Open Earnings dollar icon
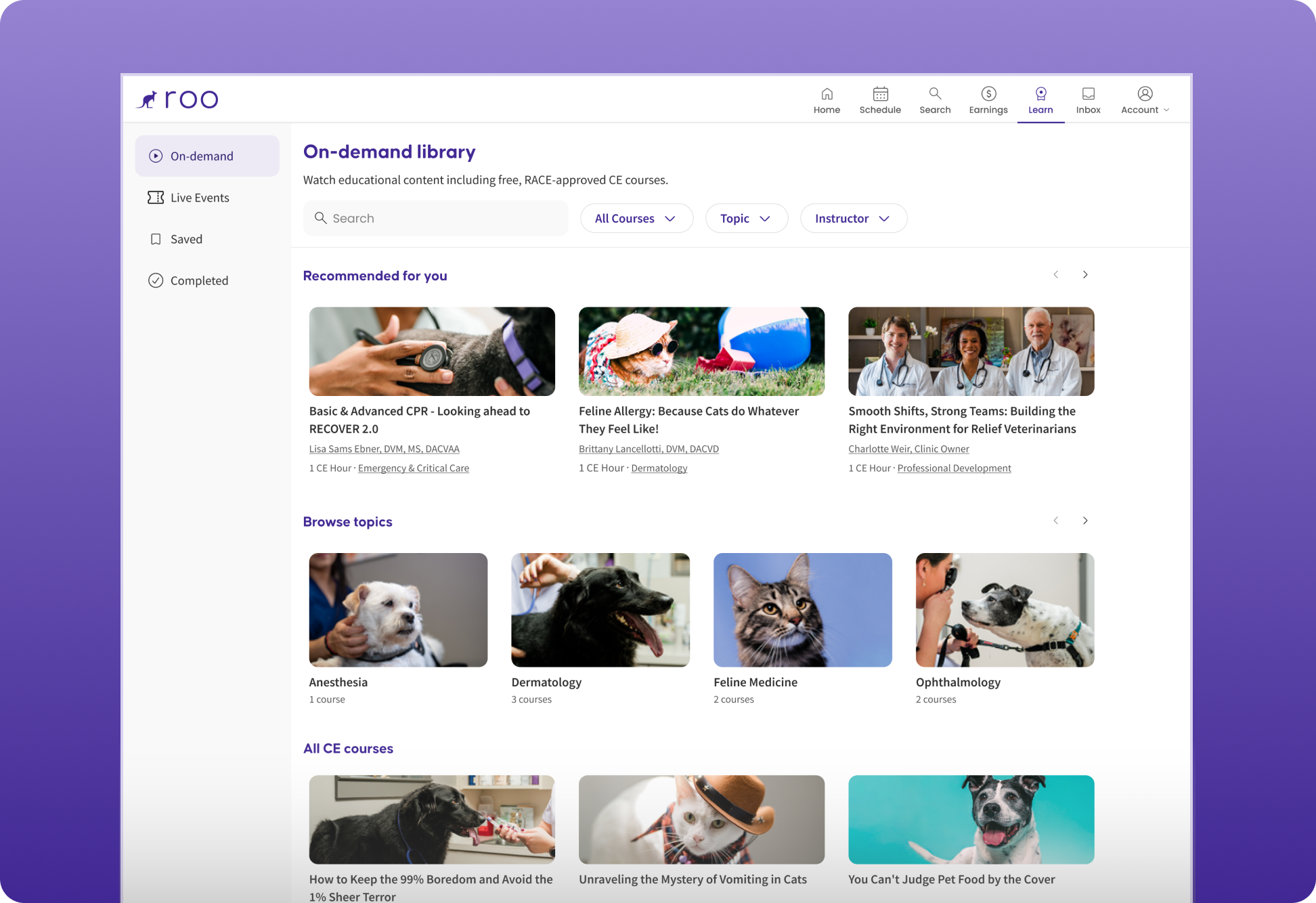This screenshot has width=1316, height=903. (x=988, y=93)
